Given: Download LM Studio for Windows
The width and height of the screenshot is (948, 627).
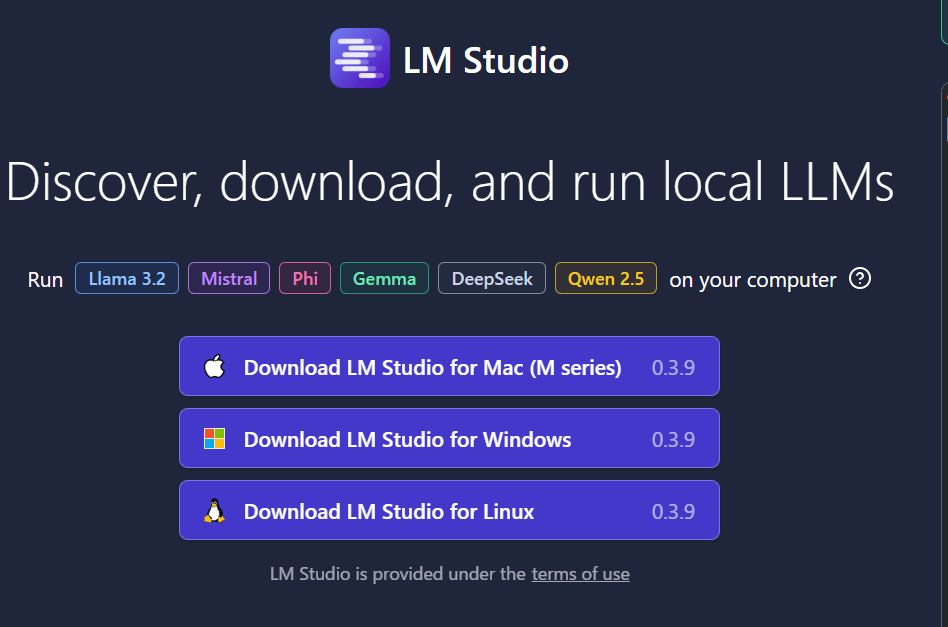Looking at the screenshot, I should [x=449, y=438].
